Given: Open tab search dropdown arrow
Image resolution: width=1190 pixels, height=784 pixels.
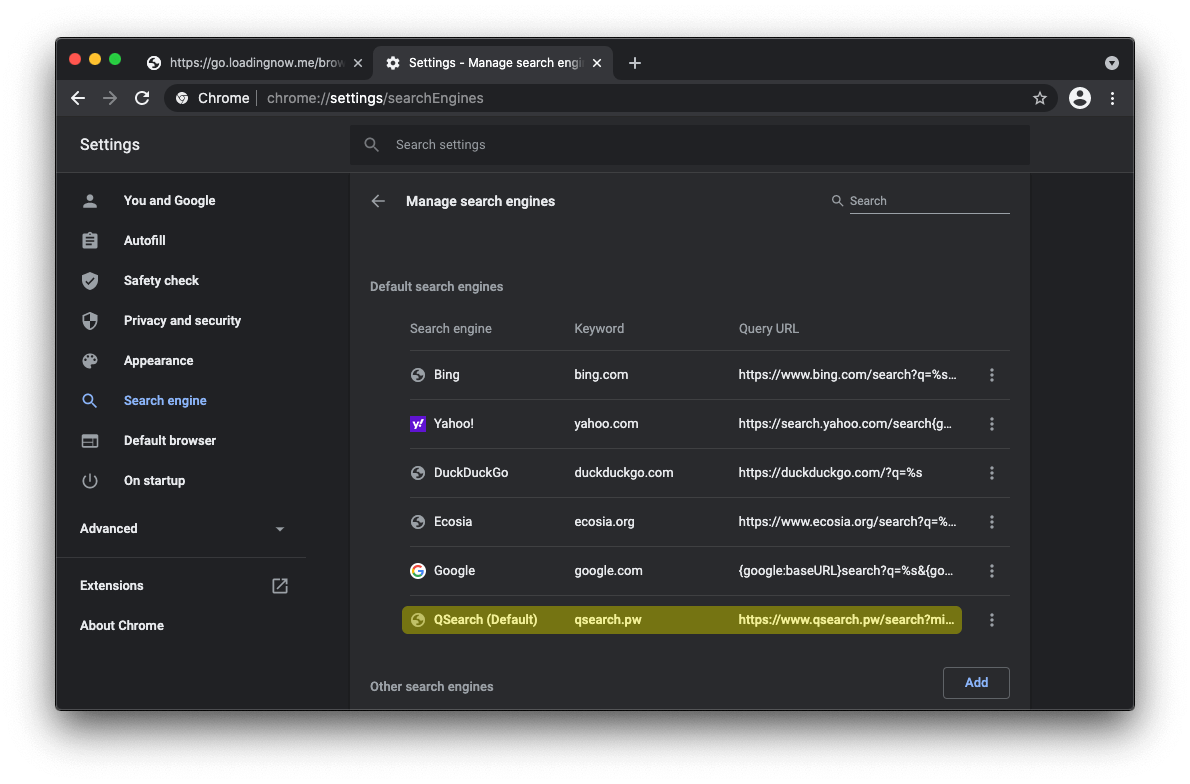Looking at the screenshot, I should (x=1112, y=63).
